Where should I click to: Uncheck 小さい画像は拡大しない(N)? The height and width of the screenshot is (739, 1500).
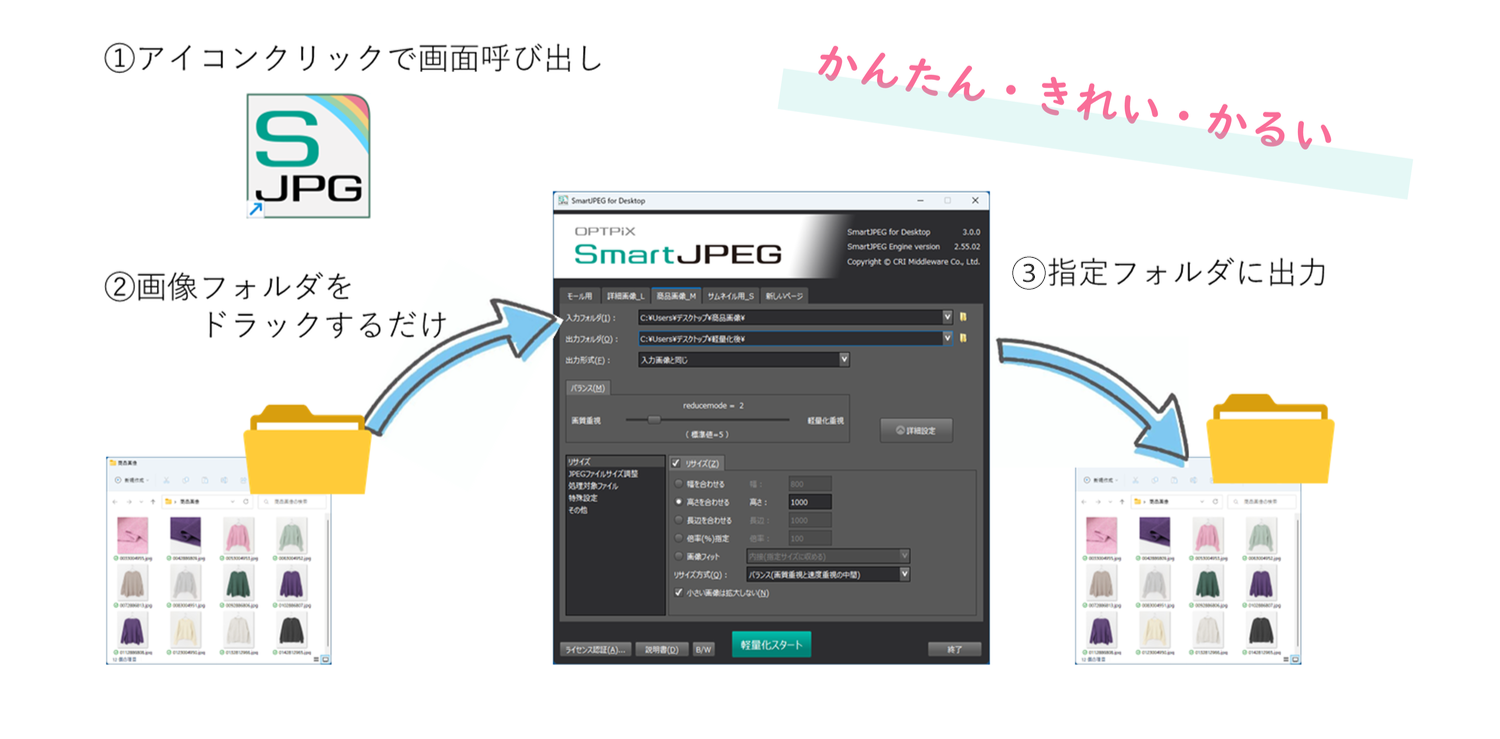pyautogui.click(x=679, y=593)
